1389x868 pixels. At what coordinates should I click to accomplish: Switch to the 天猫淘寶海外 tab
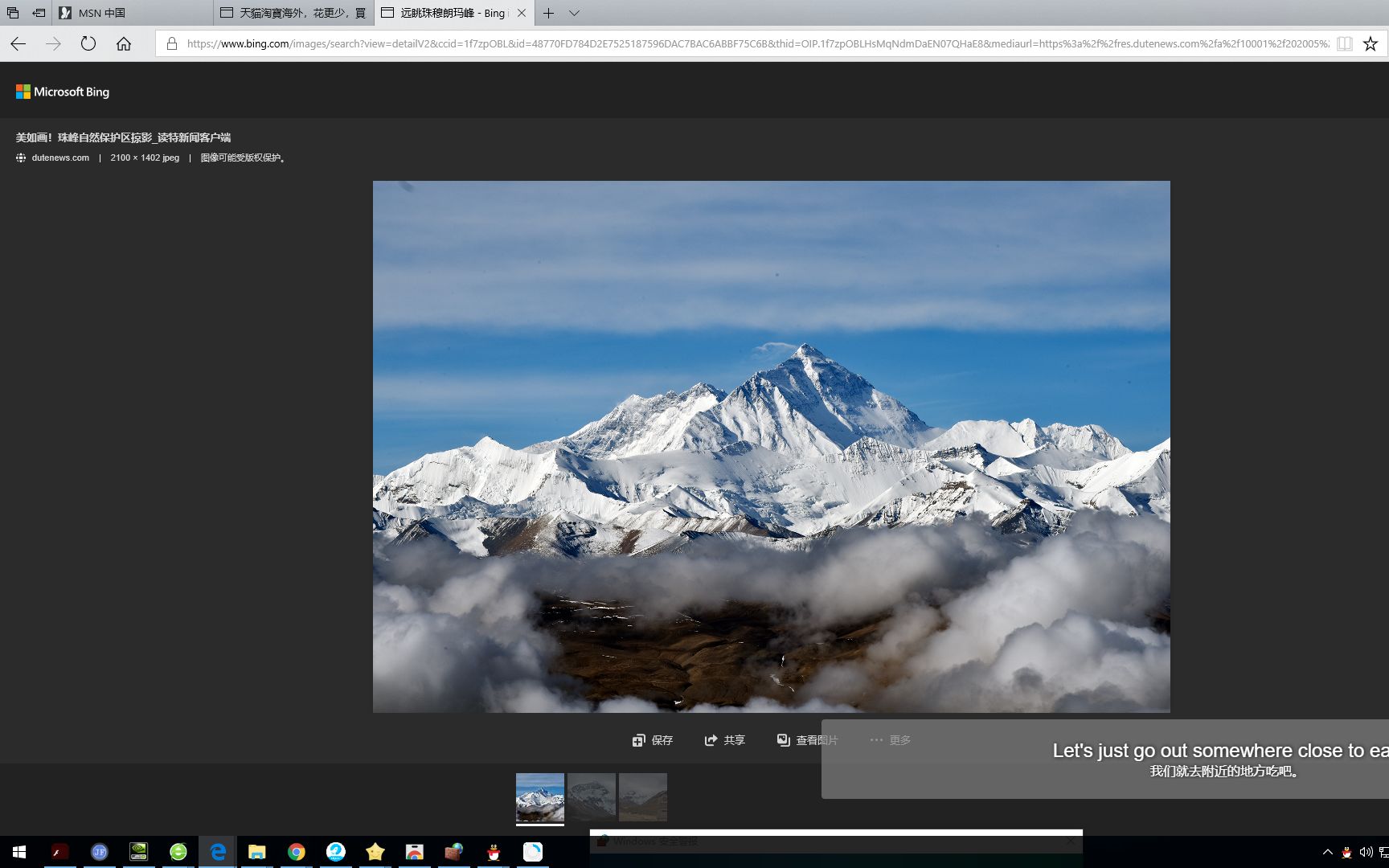point(294,13)
